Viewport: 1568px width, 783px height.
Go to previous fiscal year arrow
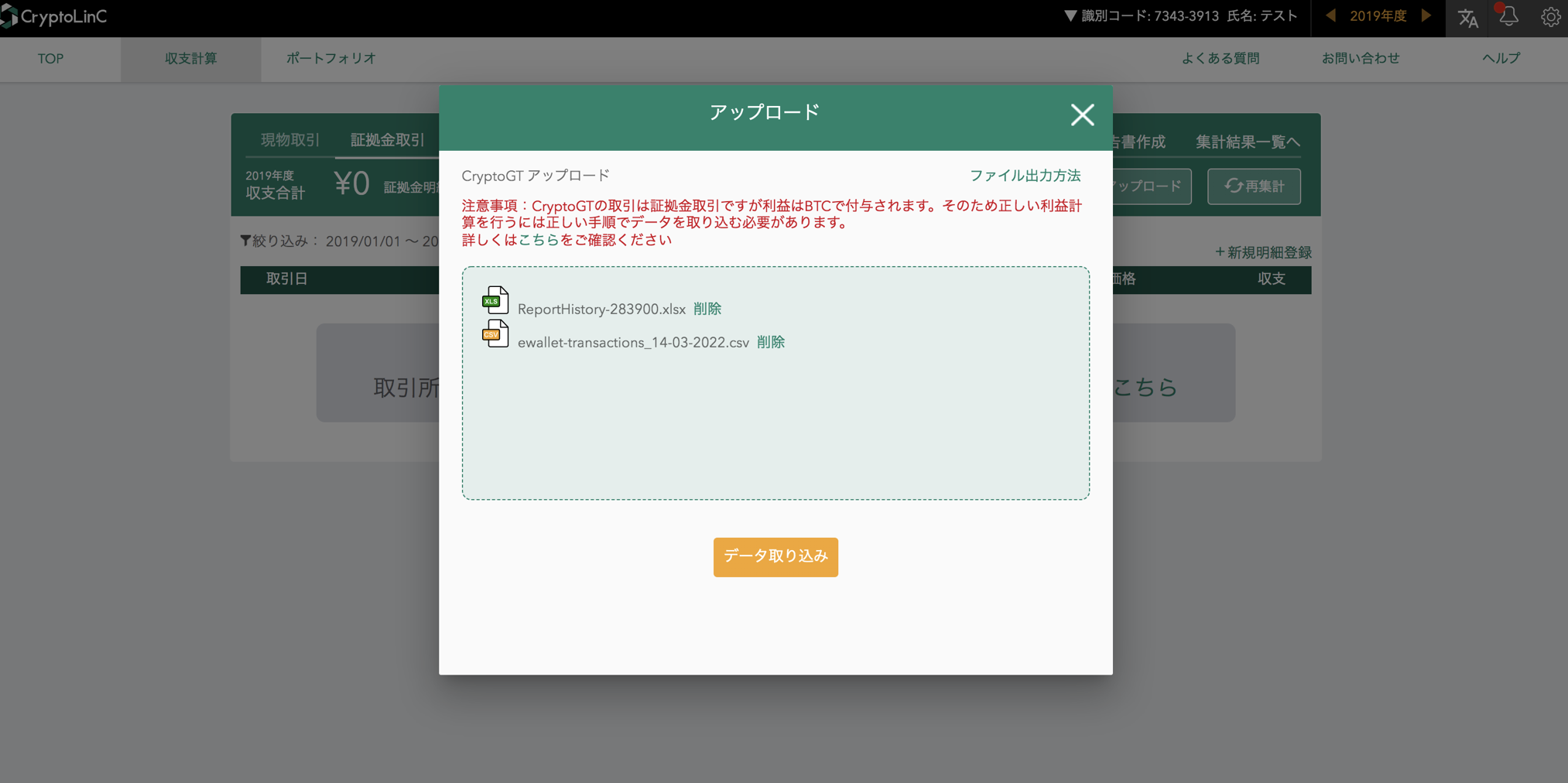pyautogui.click(x=1330, y=15)
